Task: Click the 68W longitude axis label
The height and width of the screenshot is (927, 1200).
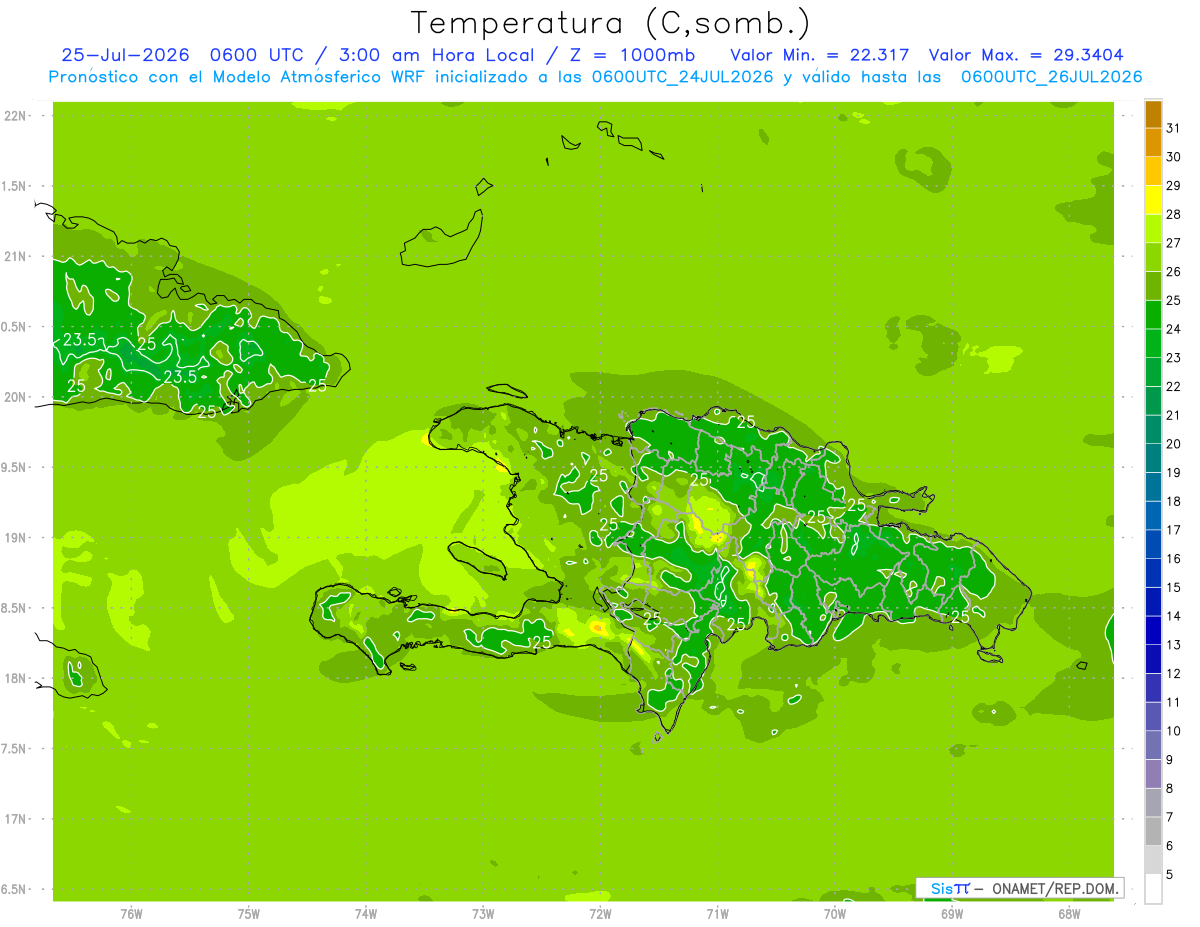Action: (x=1069, y=913)
